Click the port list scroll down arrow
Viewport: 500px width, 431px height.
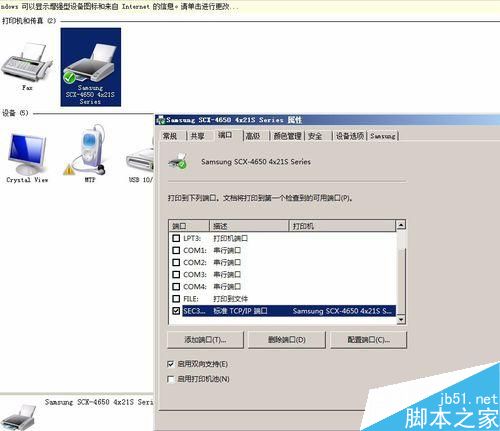click(401, 319)
